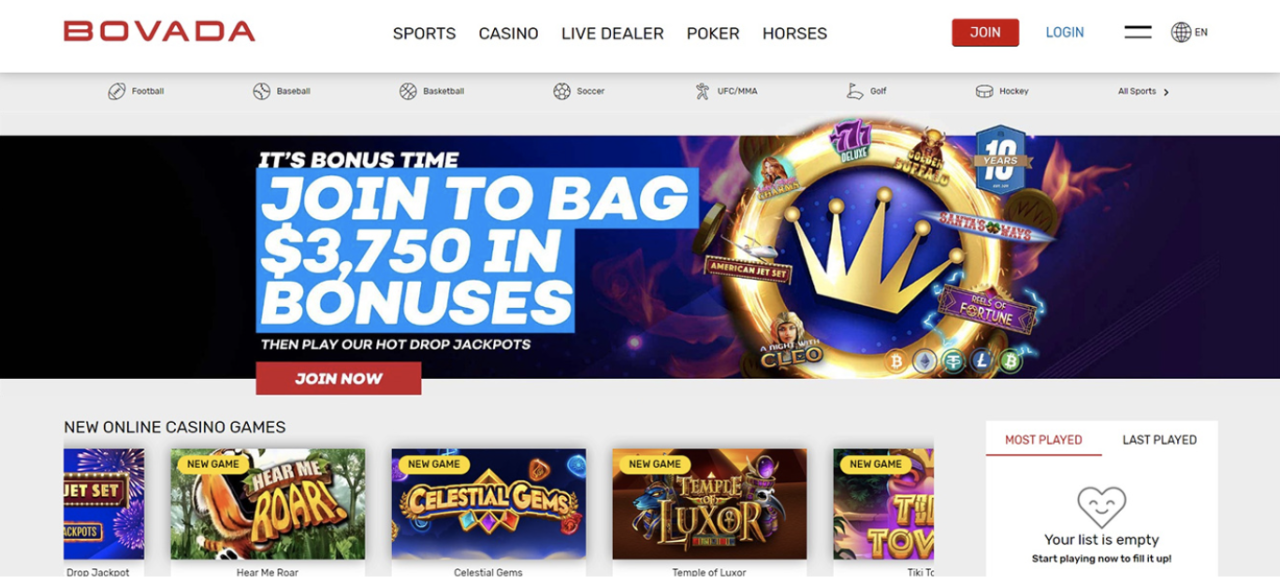Switch to the Last Played tab
Image resolution: width=1280 pixels, height=584 pixels.
1159,439
